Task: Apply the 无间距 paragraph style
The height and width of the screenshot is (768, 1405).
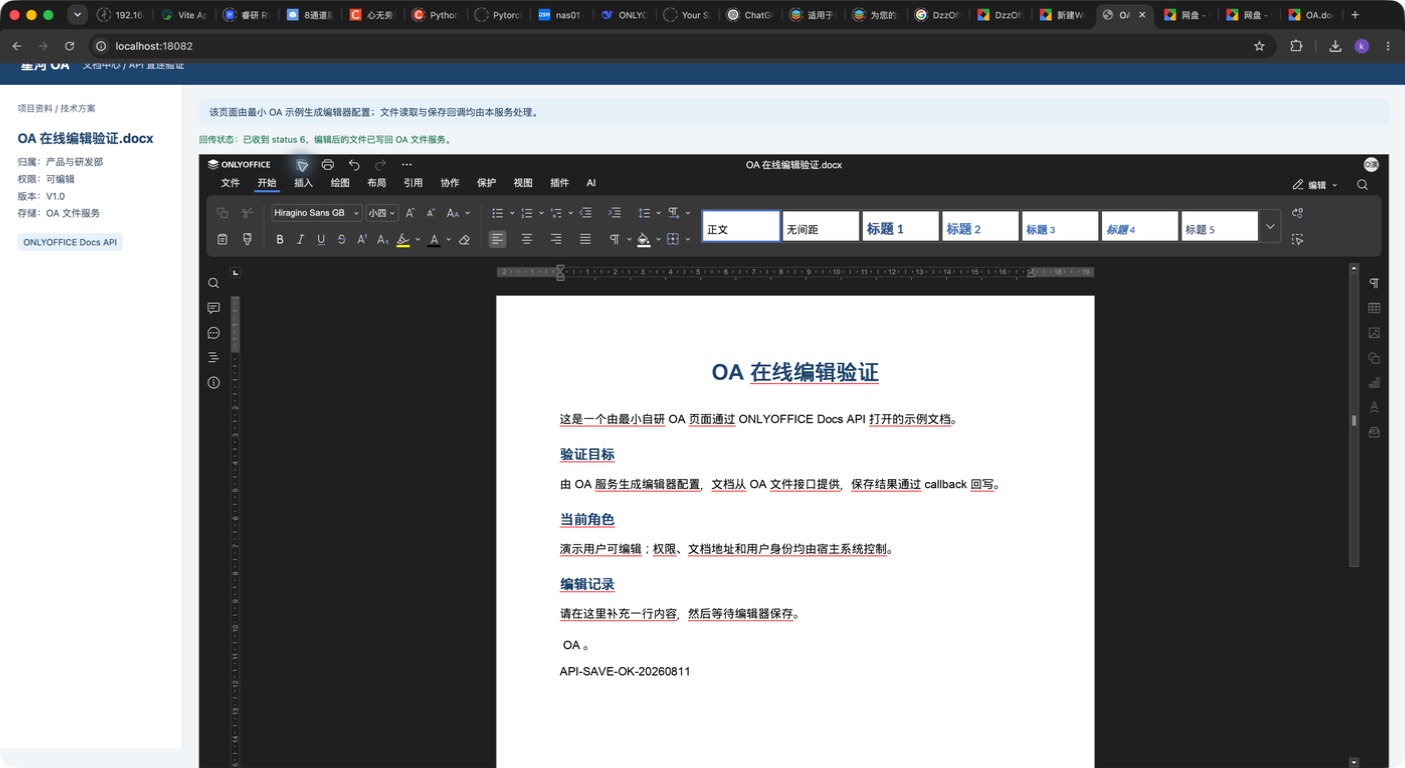Action: coord(820,226)
